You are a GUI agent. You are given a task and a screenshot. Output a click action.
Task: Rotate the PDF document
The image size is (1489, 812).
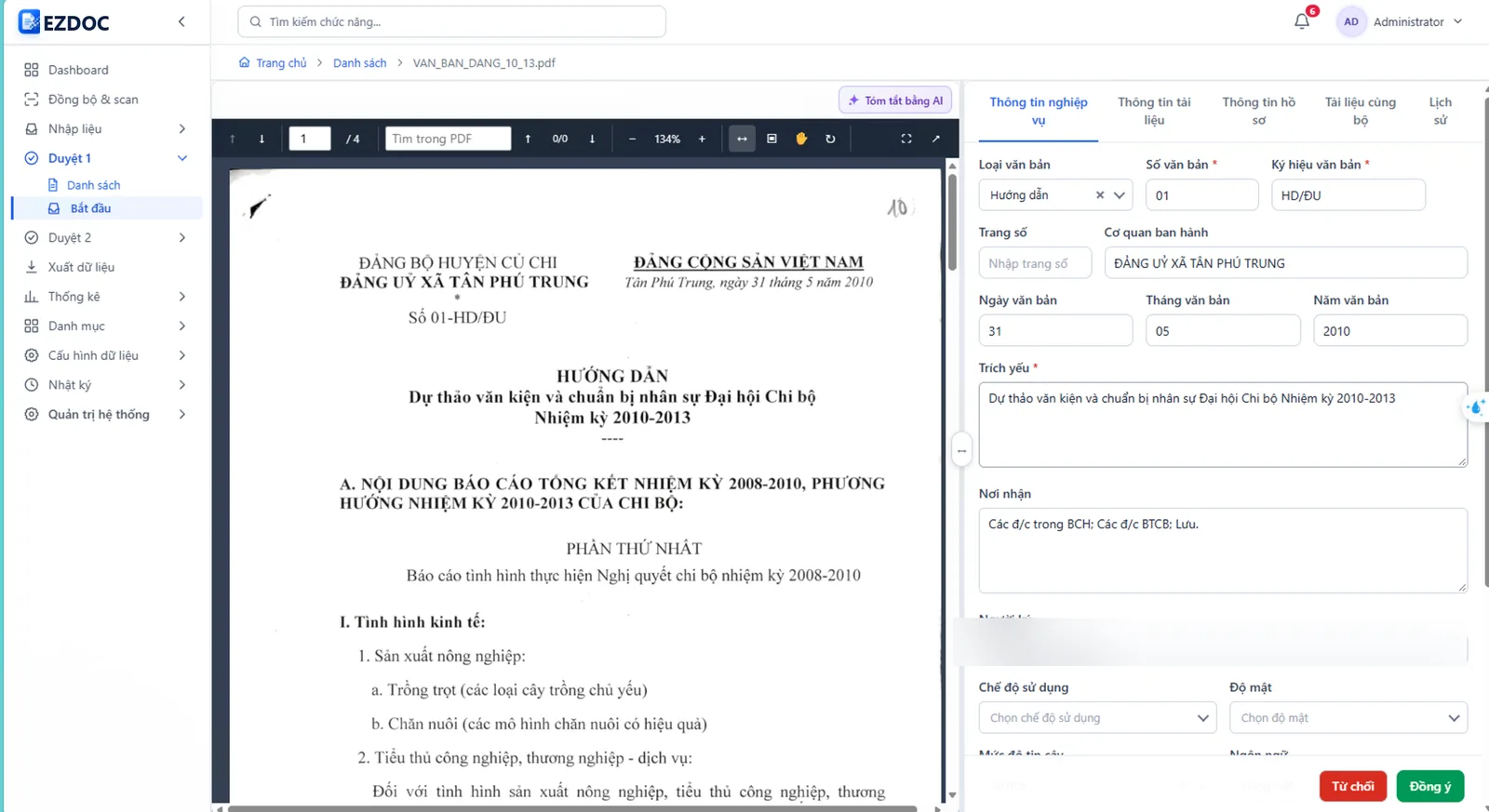point(830,139)
